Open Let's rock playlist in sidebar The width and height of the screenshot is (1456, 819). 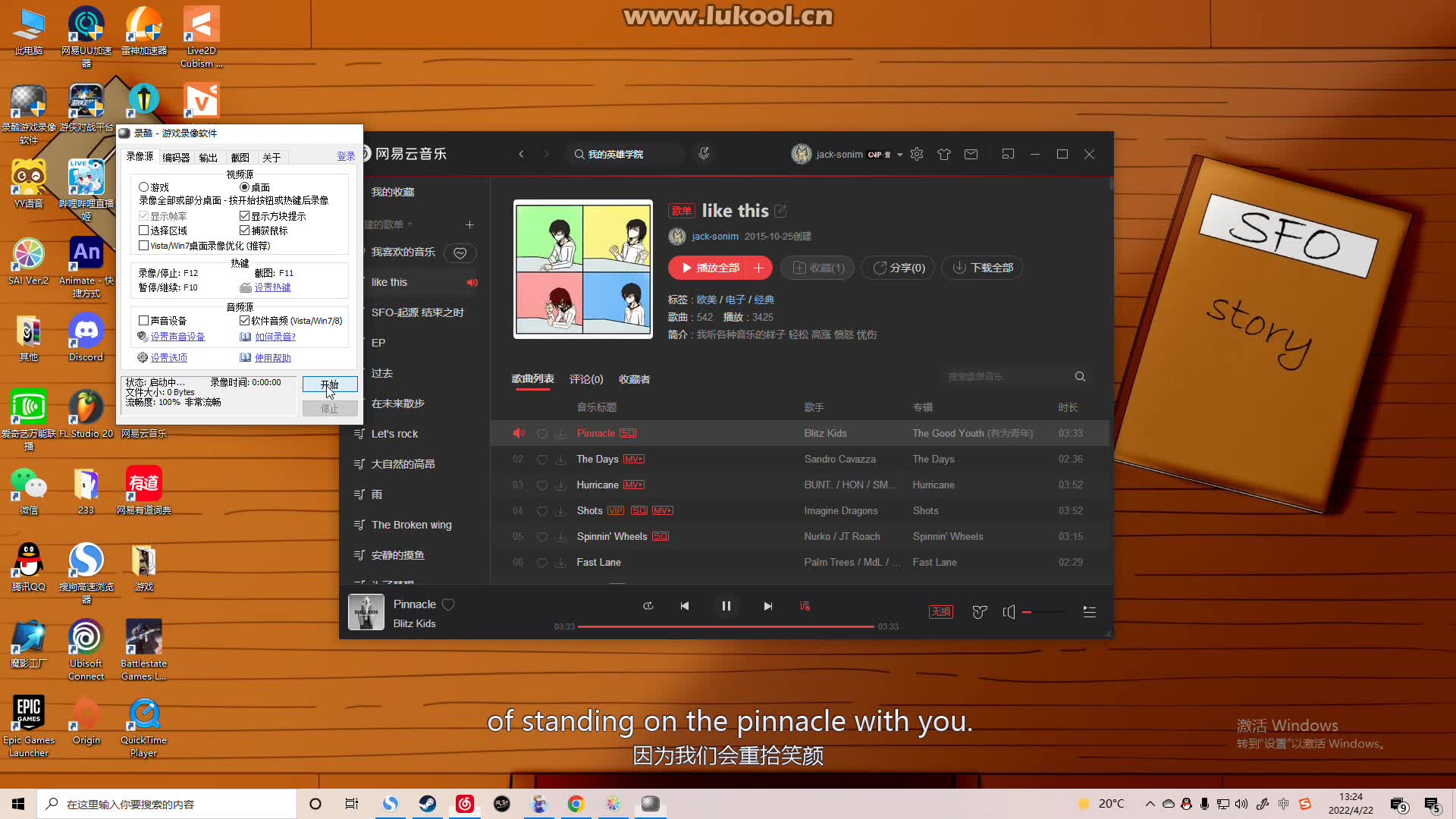[x=394, y=434]
